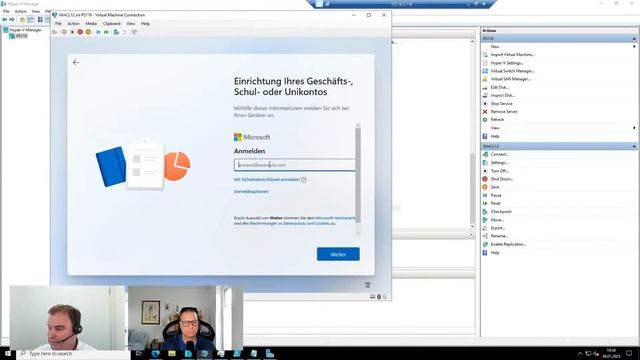Screen dimensions: 640x360
Task: Open Settings action for the VM
Action: tap(499, 162)
